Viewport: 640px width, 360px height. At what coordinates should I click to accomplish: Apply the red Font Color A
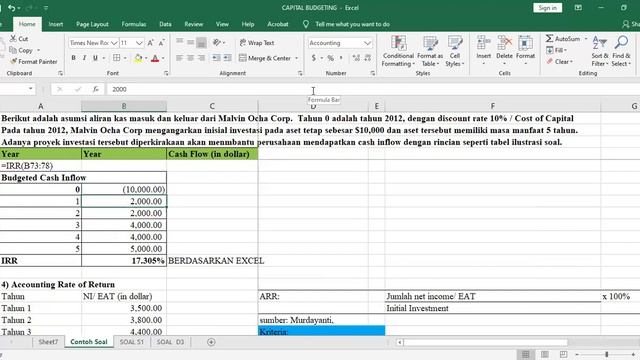tap(155, 58)
